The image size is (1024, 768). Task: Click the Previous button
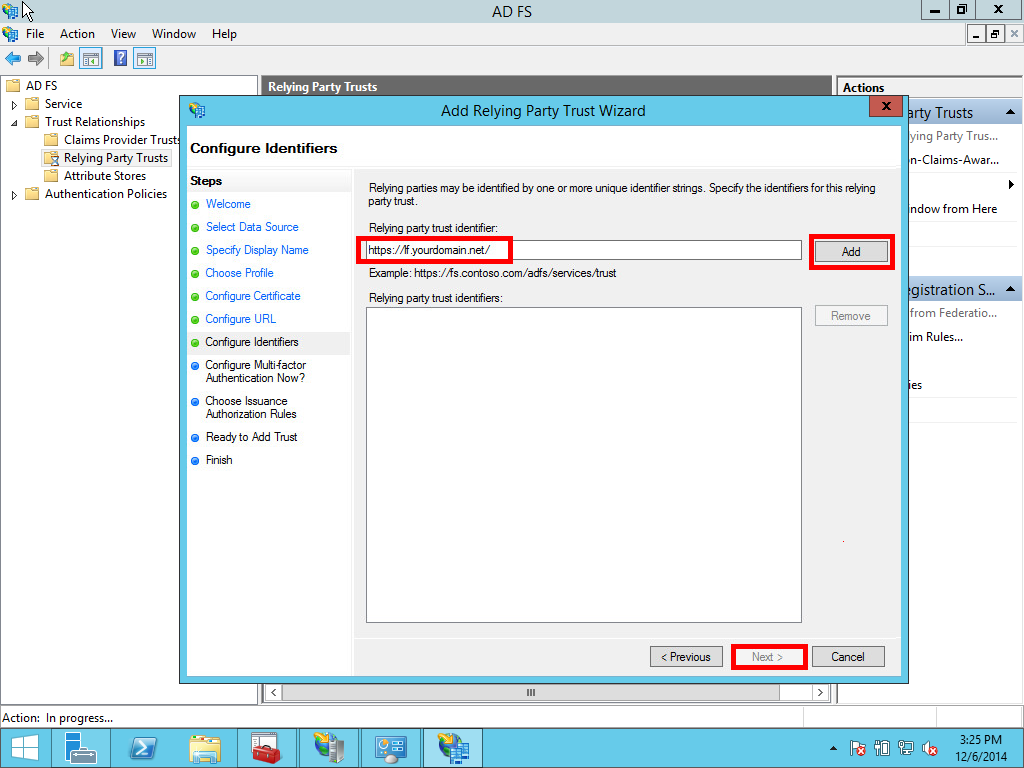click(686, 656)
